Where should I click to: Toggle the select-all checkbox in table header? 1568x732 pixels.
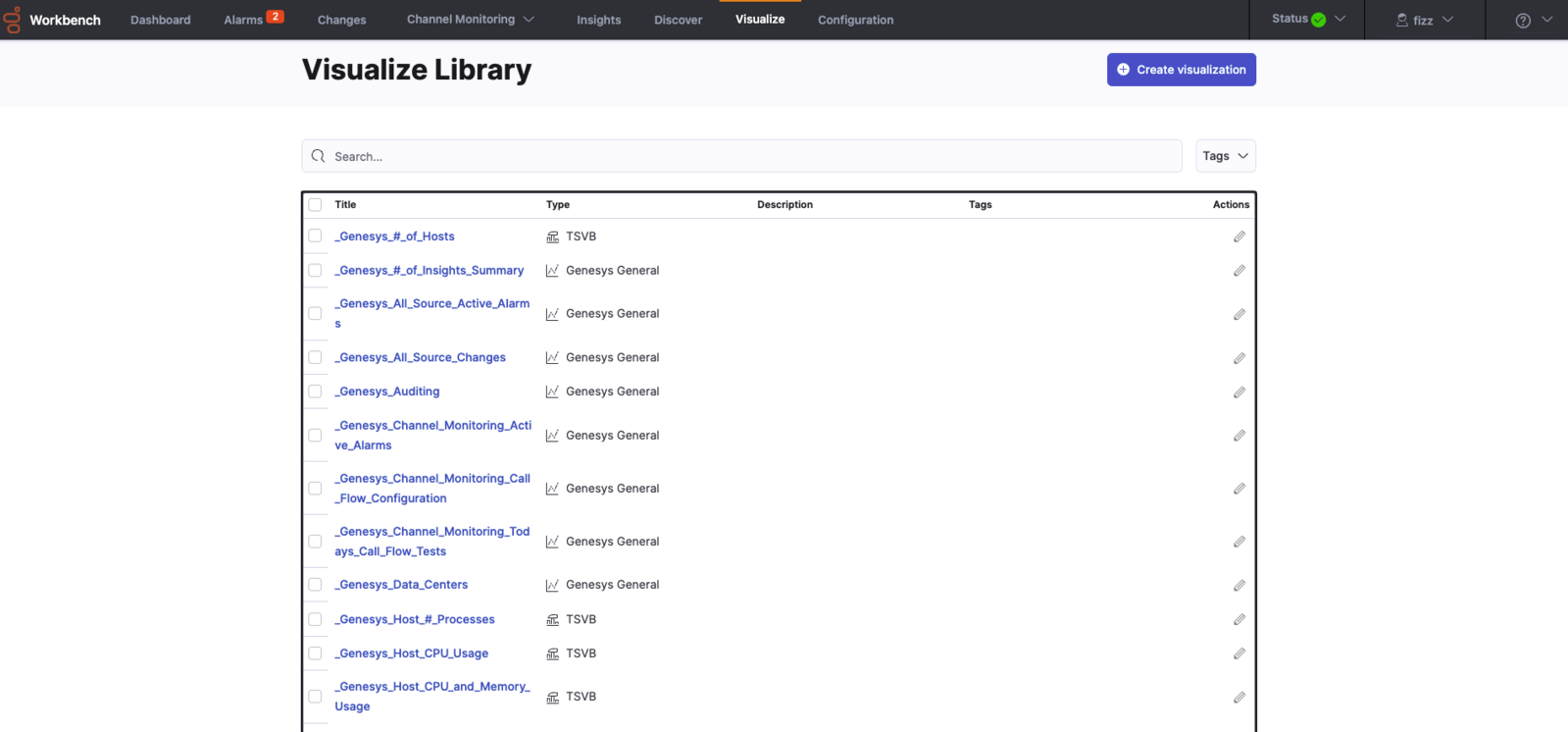pyautogui.click(x=315, y=205)
